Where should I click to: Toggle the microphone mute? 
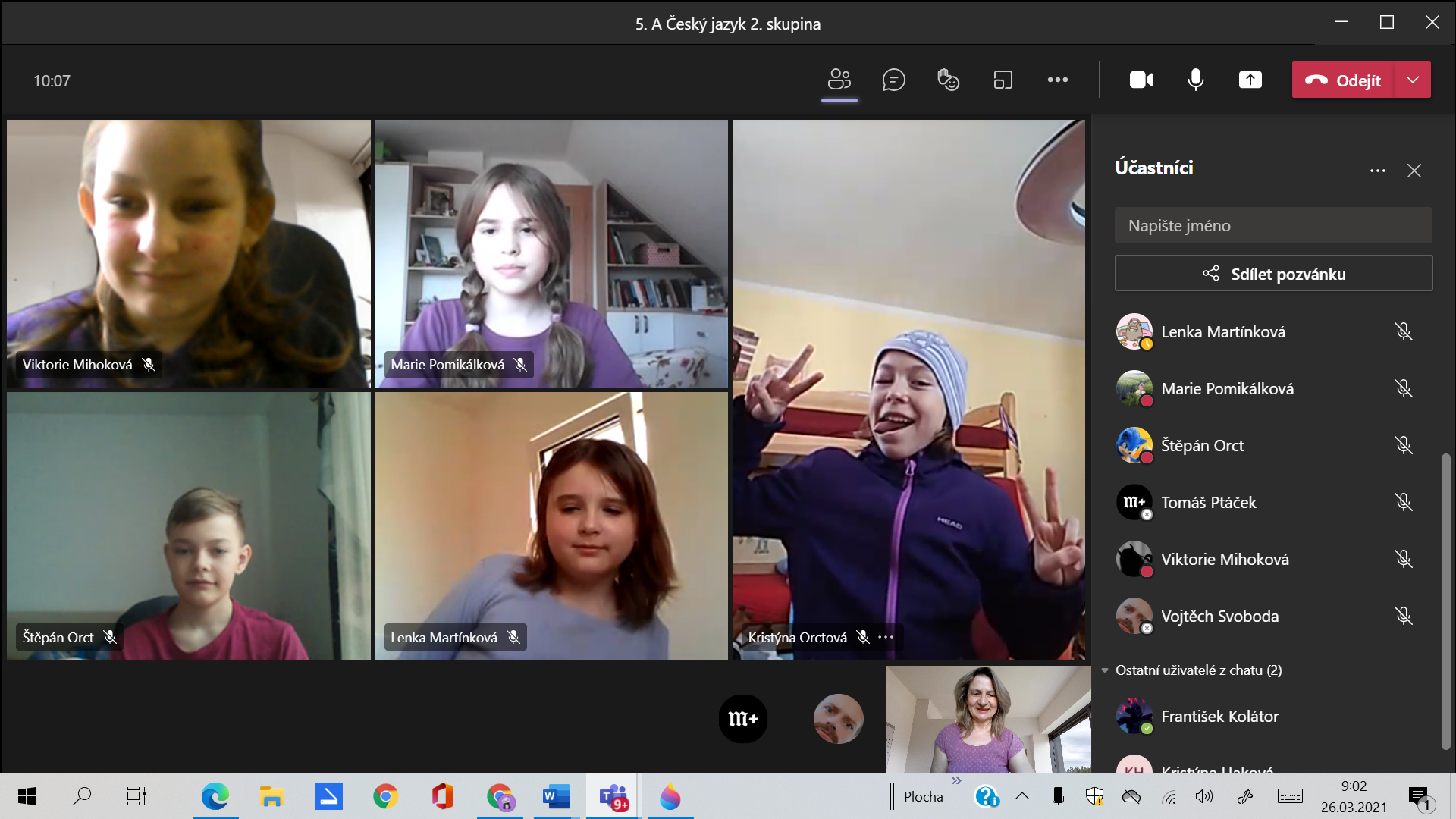(1195, 80)
